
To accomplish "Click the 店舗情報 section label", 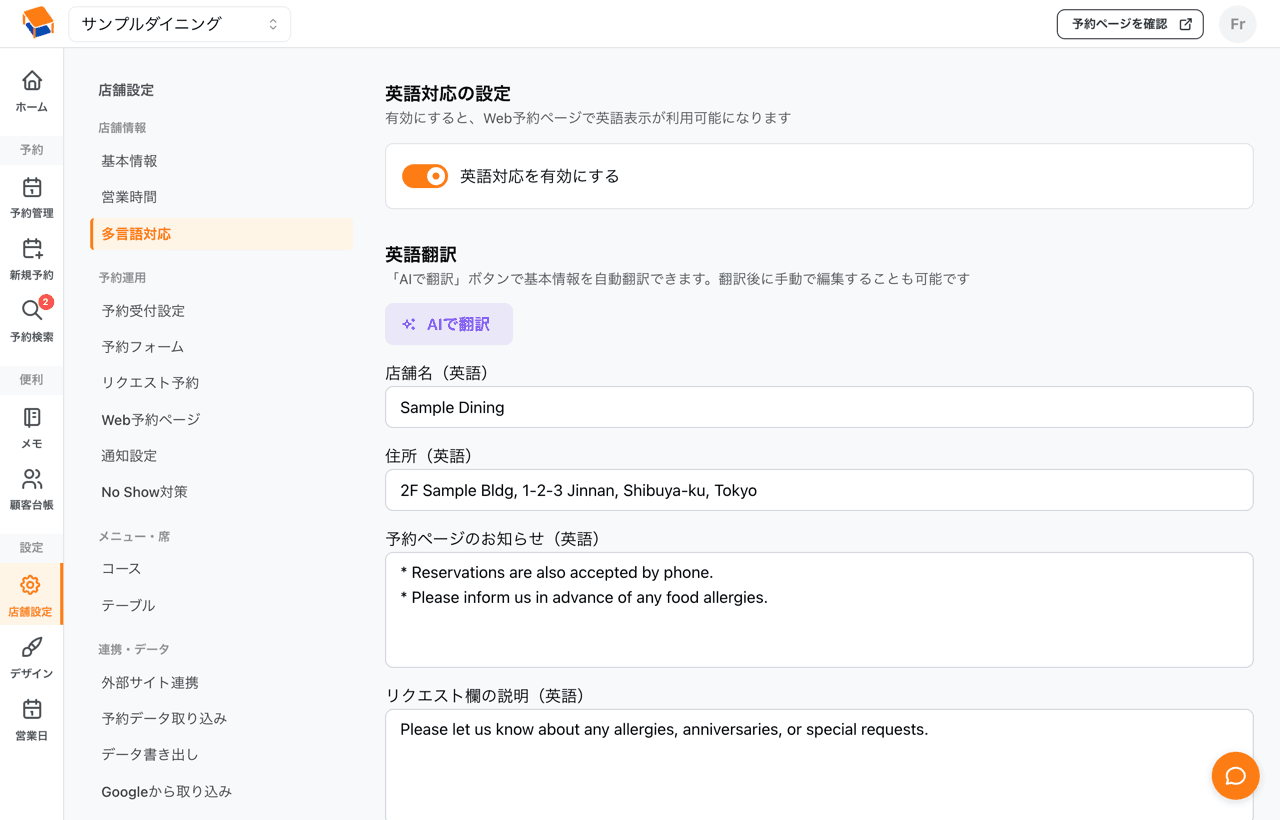I will pos(122,128).
